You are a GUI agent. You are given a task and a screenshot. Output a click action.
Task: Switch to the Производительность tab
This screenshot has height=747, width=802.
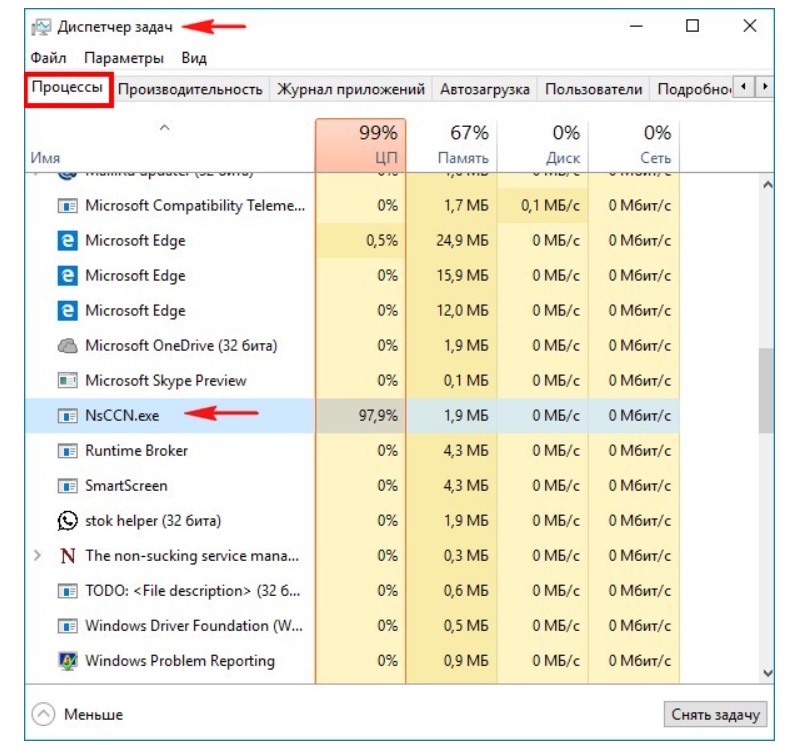click(x=190, y=89)
